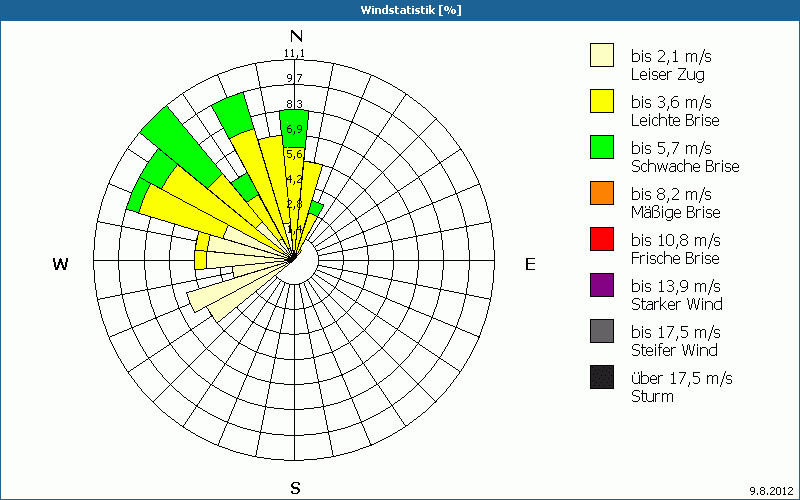Viewport: 800px width, 500px height.
Task: Click the 'N' compass label
Action: [x=296, y=36]
